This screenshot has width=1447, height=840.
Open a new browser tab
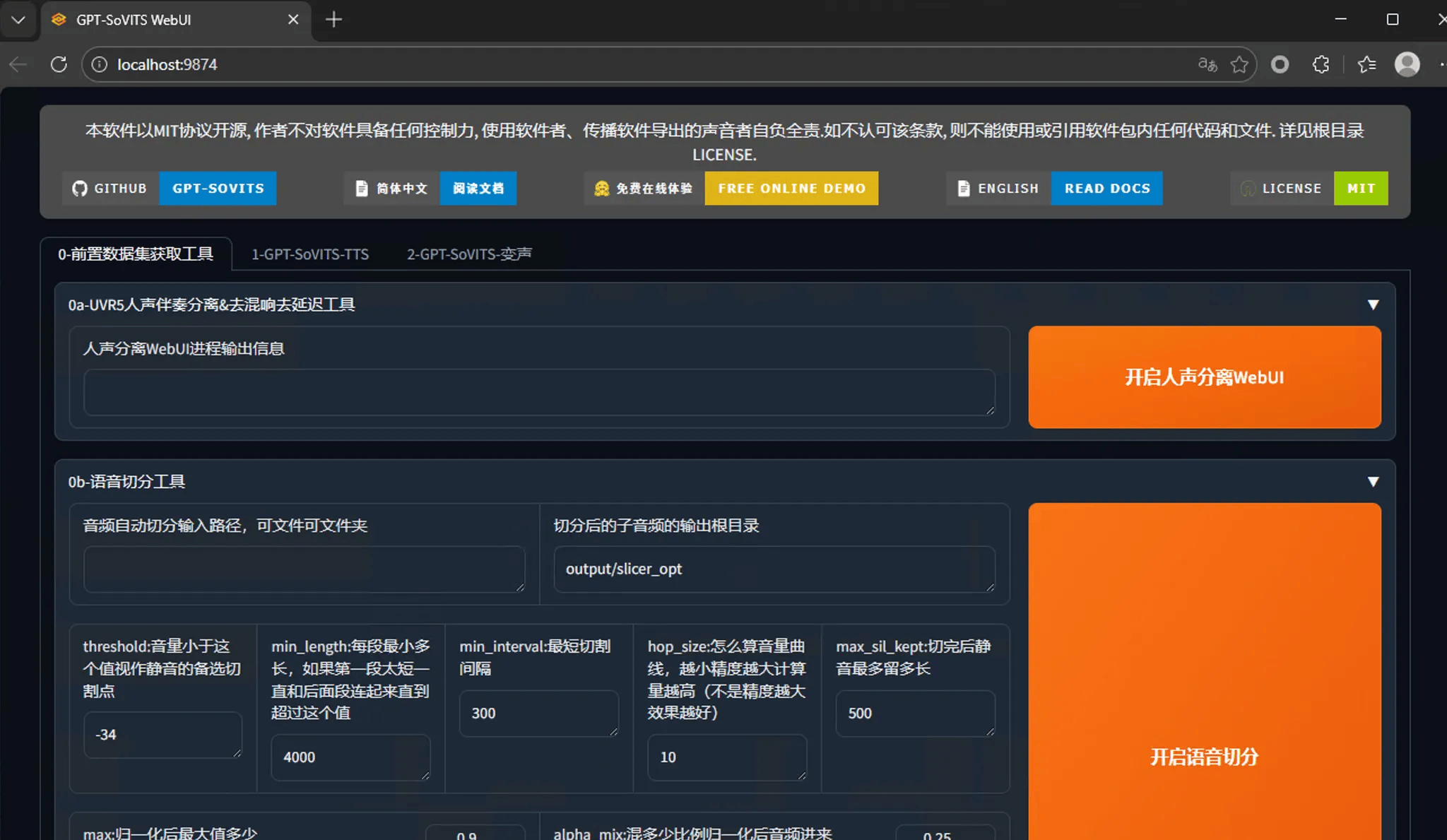333,20
